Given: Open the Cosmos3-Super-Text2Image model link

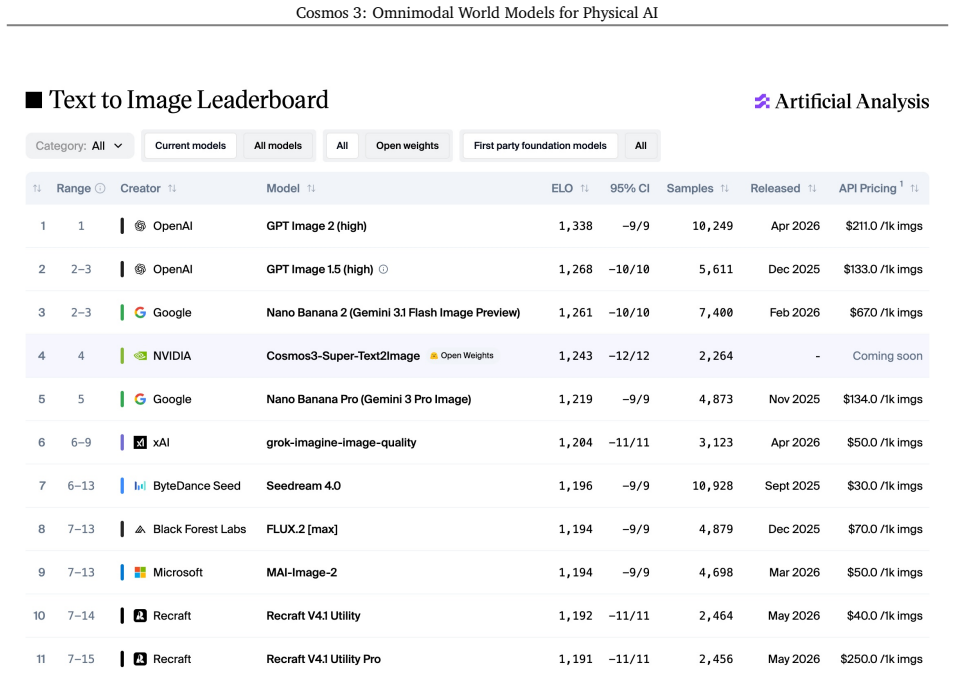Looking at the screenshot, I should (343, 356).
